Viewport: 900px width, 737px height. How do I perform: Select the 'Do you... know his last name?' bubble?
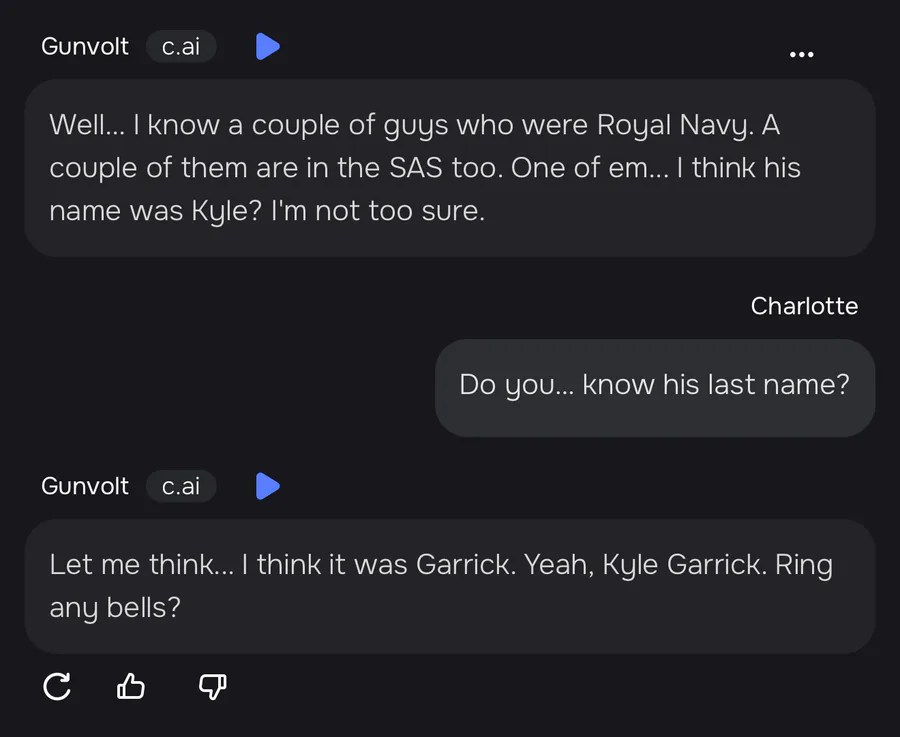655,388
